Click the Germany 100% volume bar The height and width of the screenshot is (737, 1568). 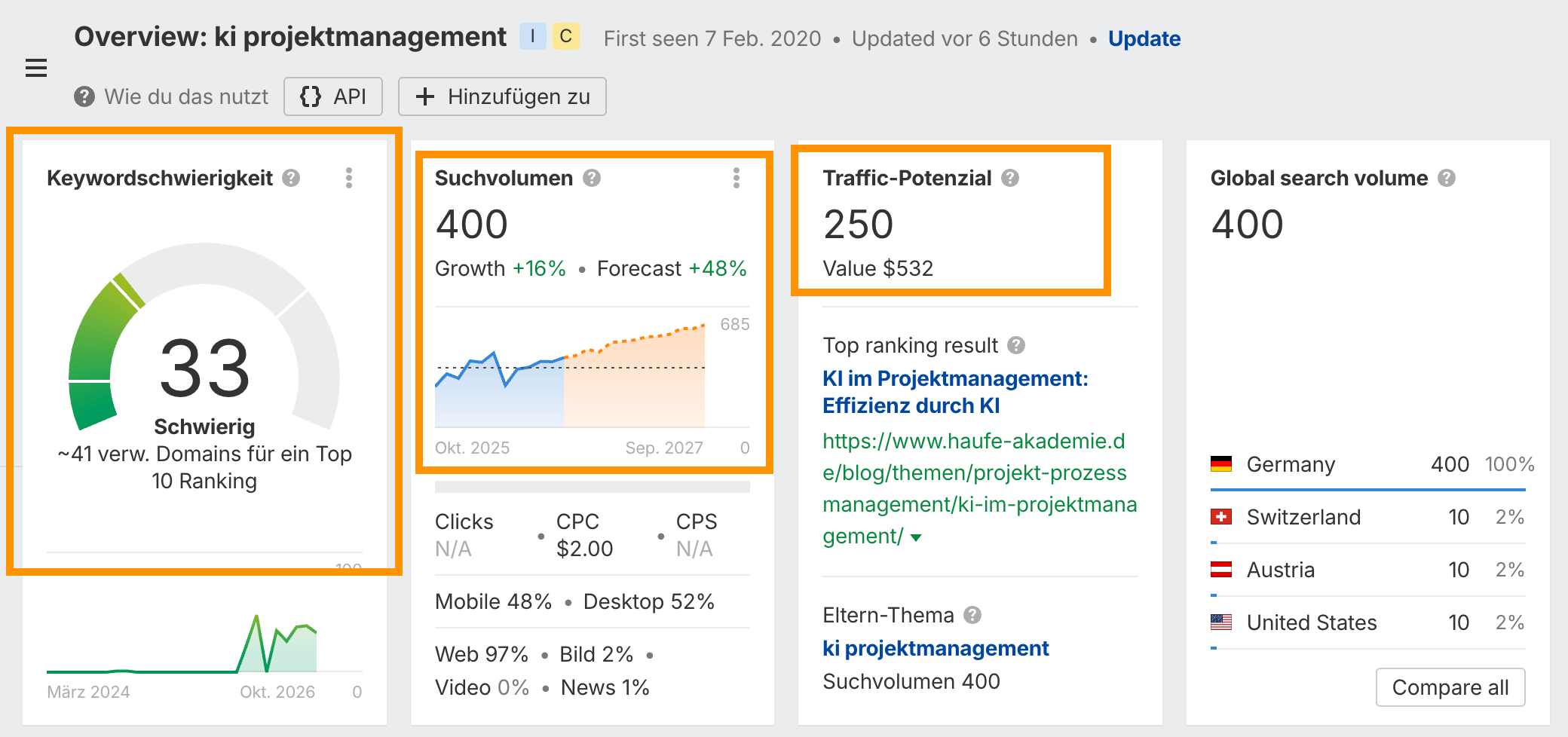coord(1367,490)
